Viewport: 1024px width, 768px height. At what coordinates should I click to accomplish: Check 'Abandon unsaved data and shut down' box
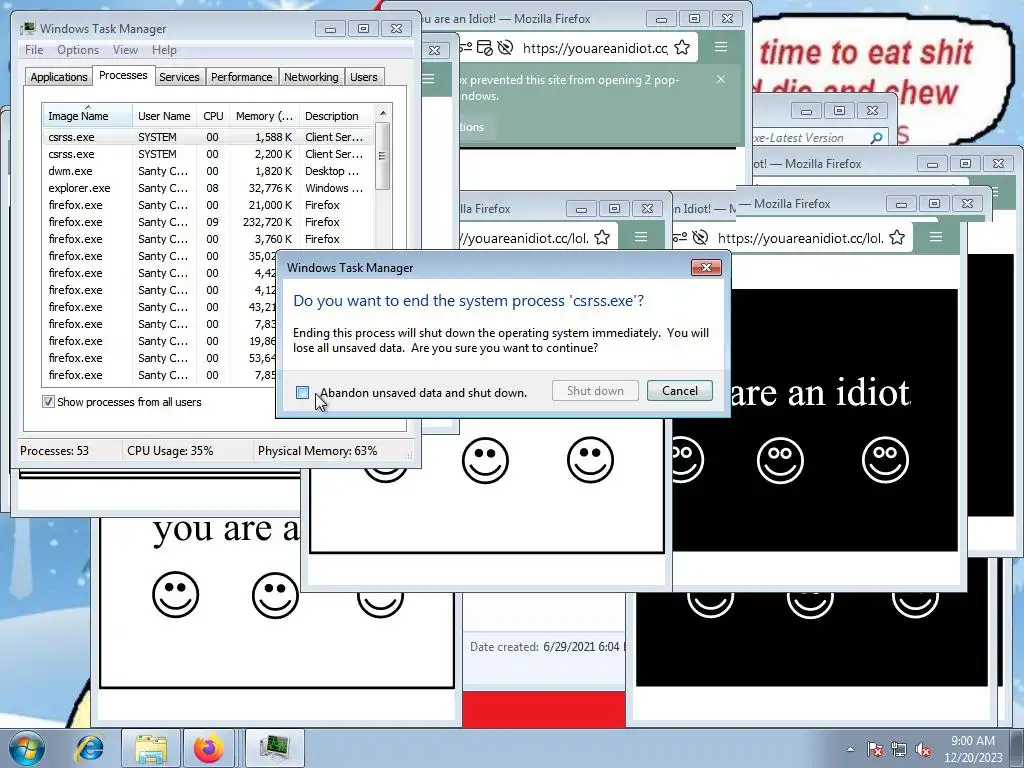point(302,392)
